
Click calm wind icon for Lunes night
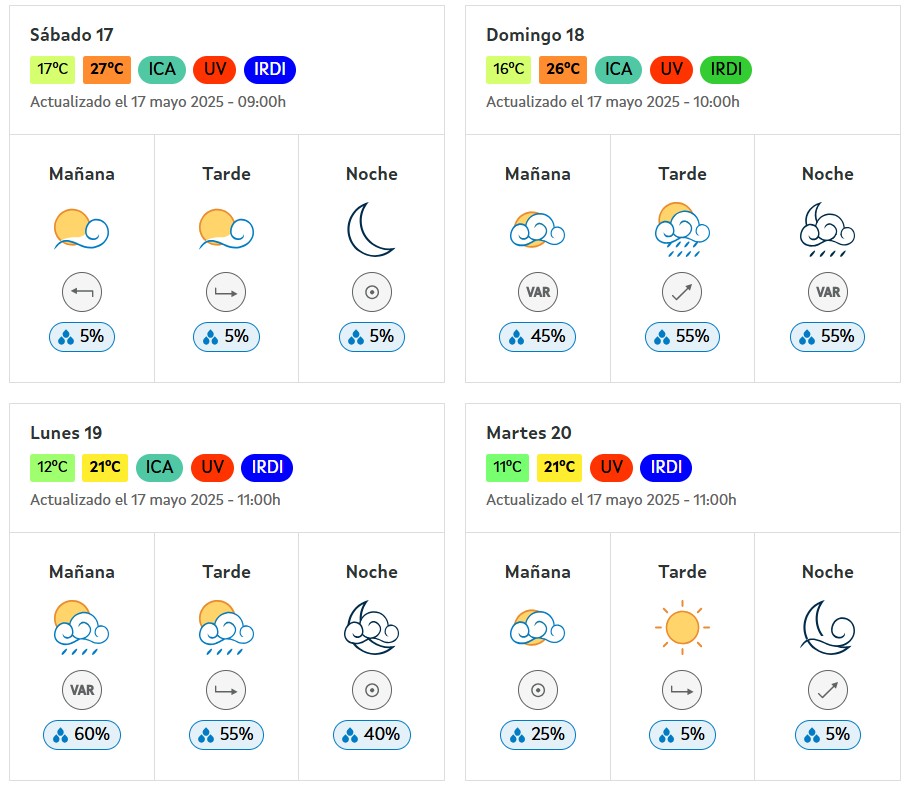pyautogui.click(x=372, y=690)
